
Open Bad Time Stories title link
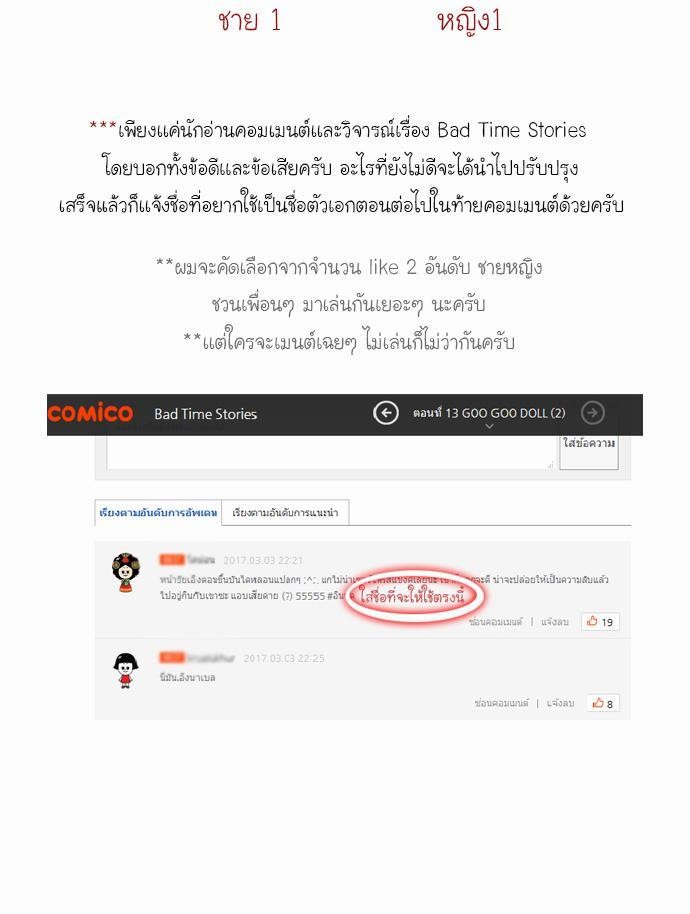click(206, 414)
